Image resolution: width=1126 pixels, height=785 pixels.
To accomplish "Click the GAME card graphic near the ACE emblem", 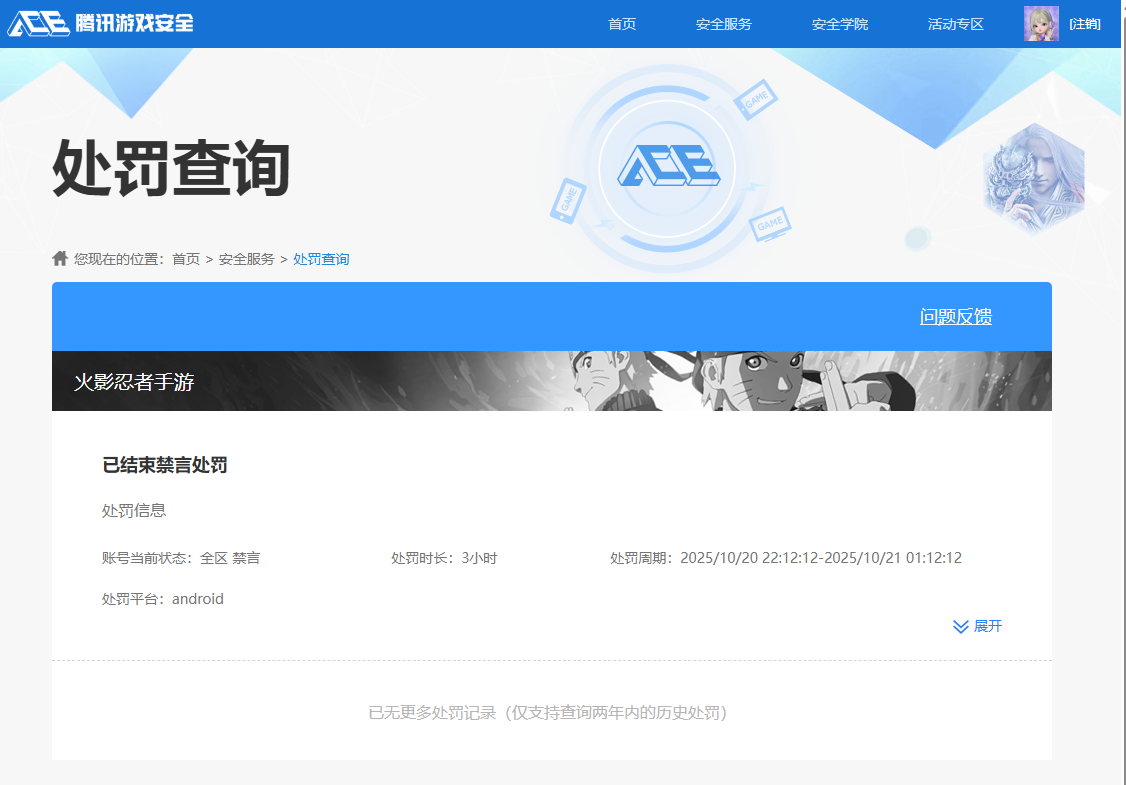I will click(x=756, y=100).
